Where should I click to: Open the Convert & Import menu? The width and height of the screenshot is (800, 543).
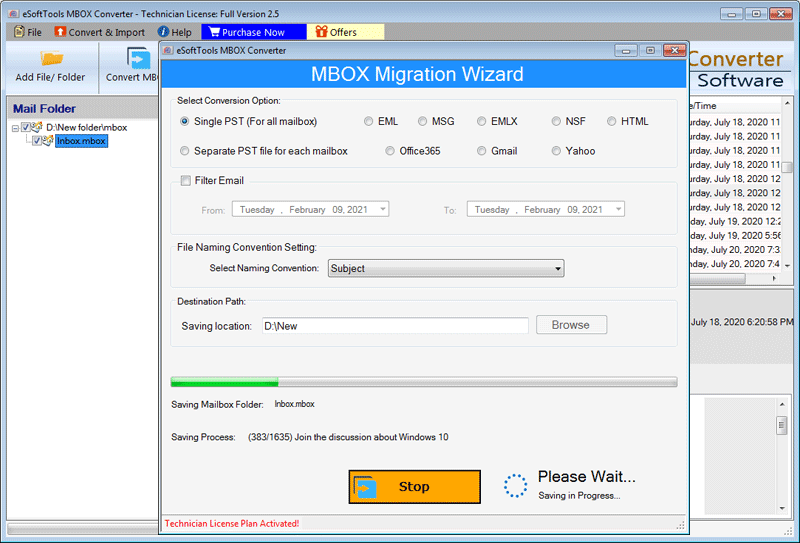(x=100, y=32)
